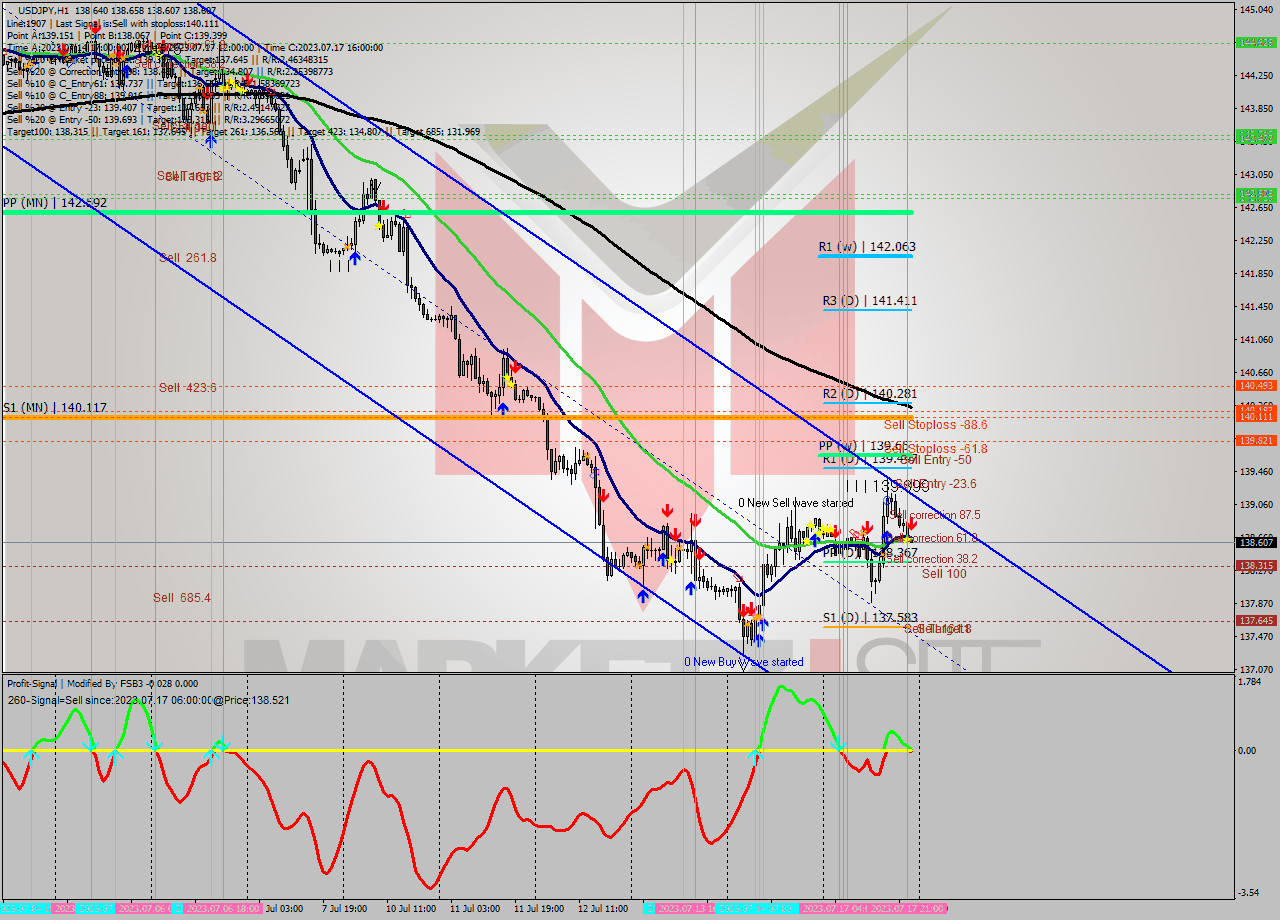Viewport: 1280px width, 920px height.
Task: Select the blue up arrow beneath the Sell 685.4 label
Action: pos(643,596)
